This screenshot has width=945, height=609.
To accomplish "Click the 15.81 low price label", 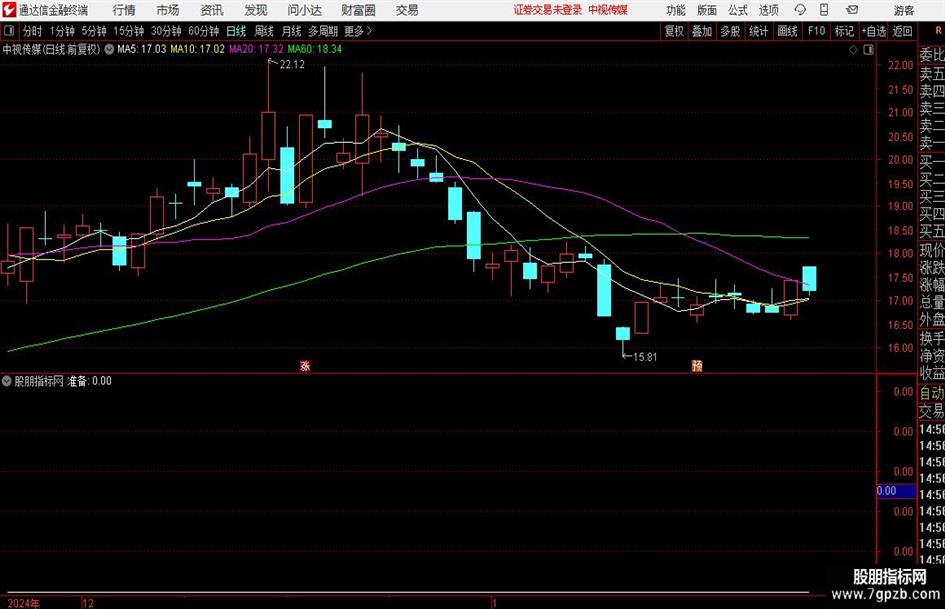I will click(x=645, y=357).
